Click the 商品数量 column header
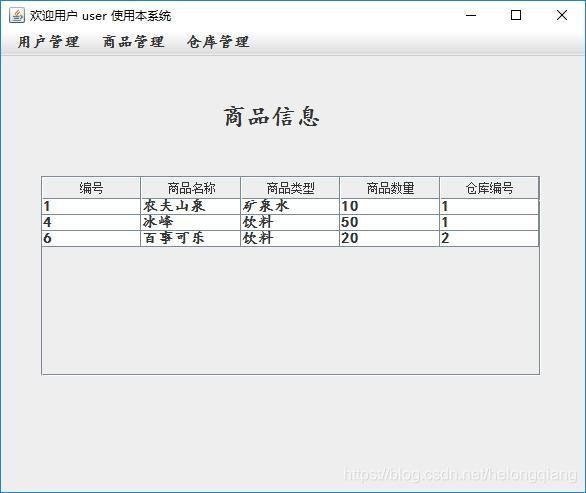 [390, 188]
